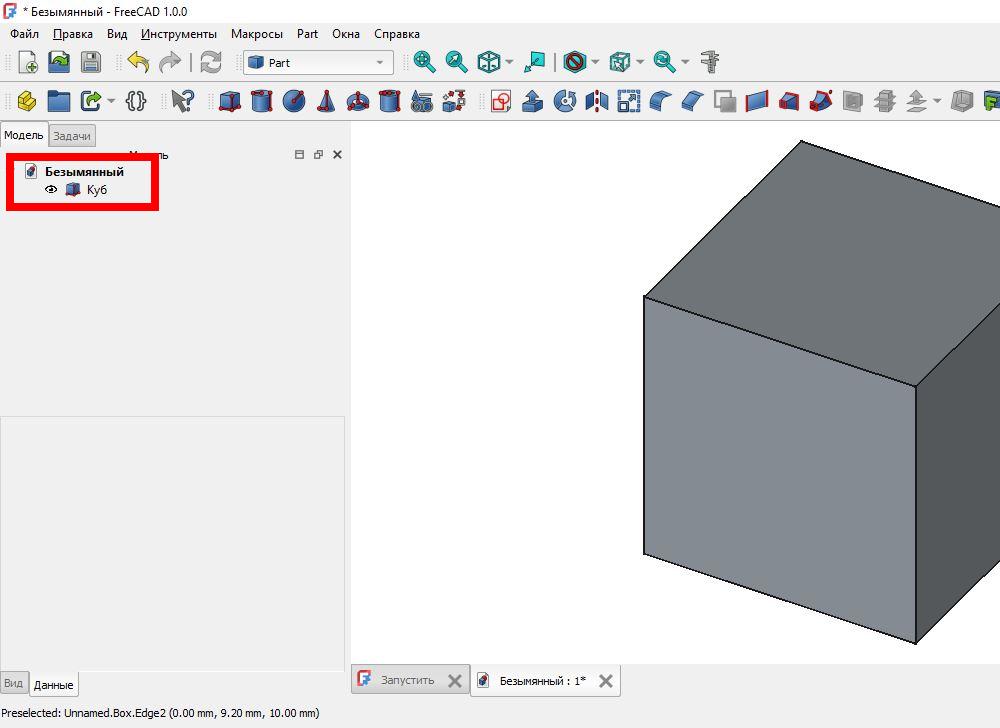Create a sphere primitive
Image resolution: width=1000 pixels, height=728 pixels.
293,101
